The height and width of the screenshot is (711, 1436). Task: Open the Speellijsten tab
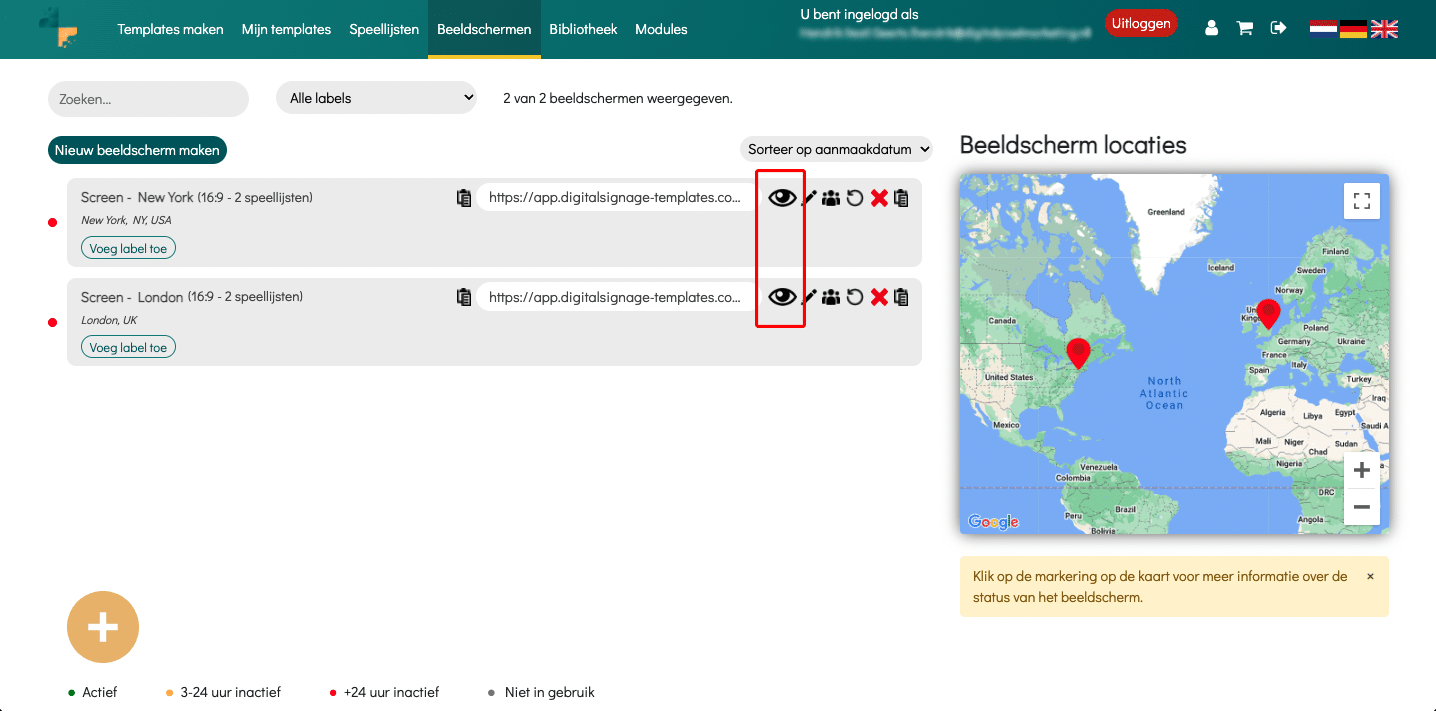pyautogui.click(x=384, y=29)
